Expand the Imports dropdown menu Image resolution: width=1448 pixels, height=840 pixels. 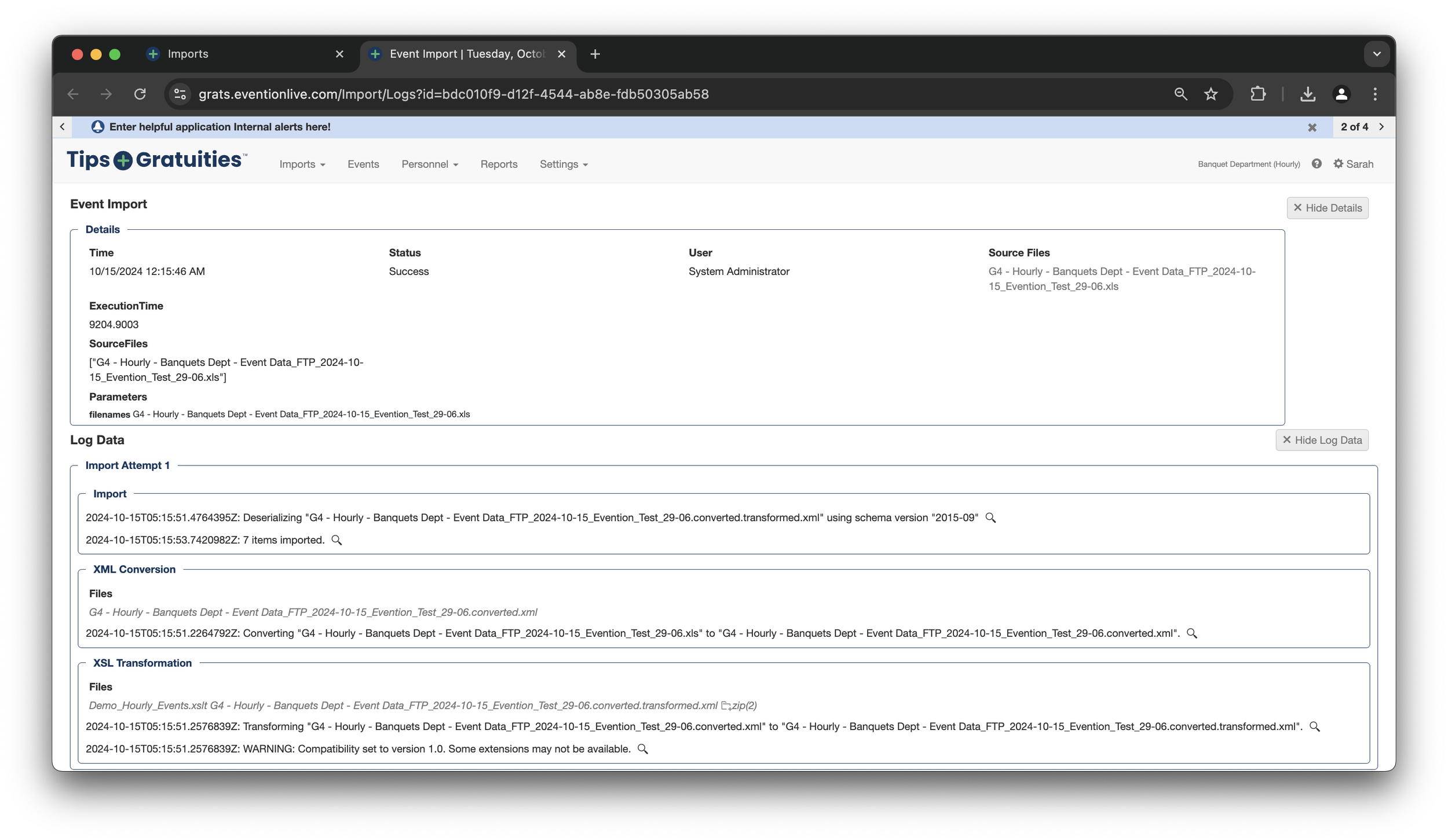302,164
